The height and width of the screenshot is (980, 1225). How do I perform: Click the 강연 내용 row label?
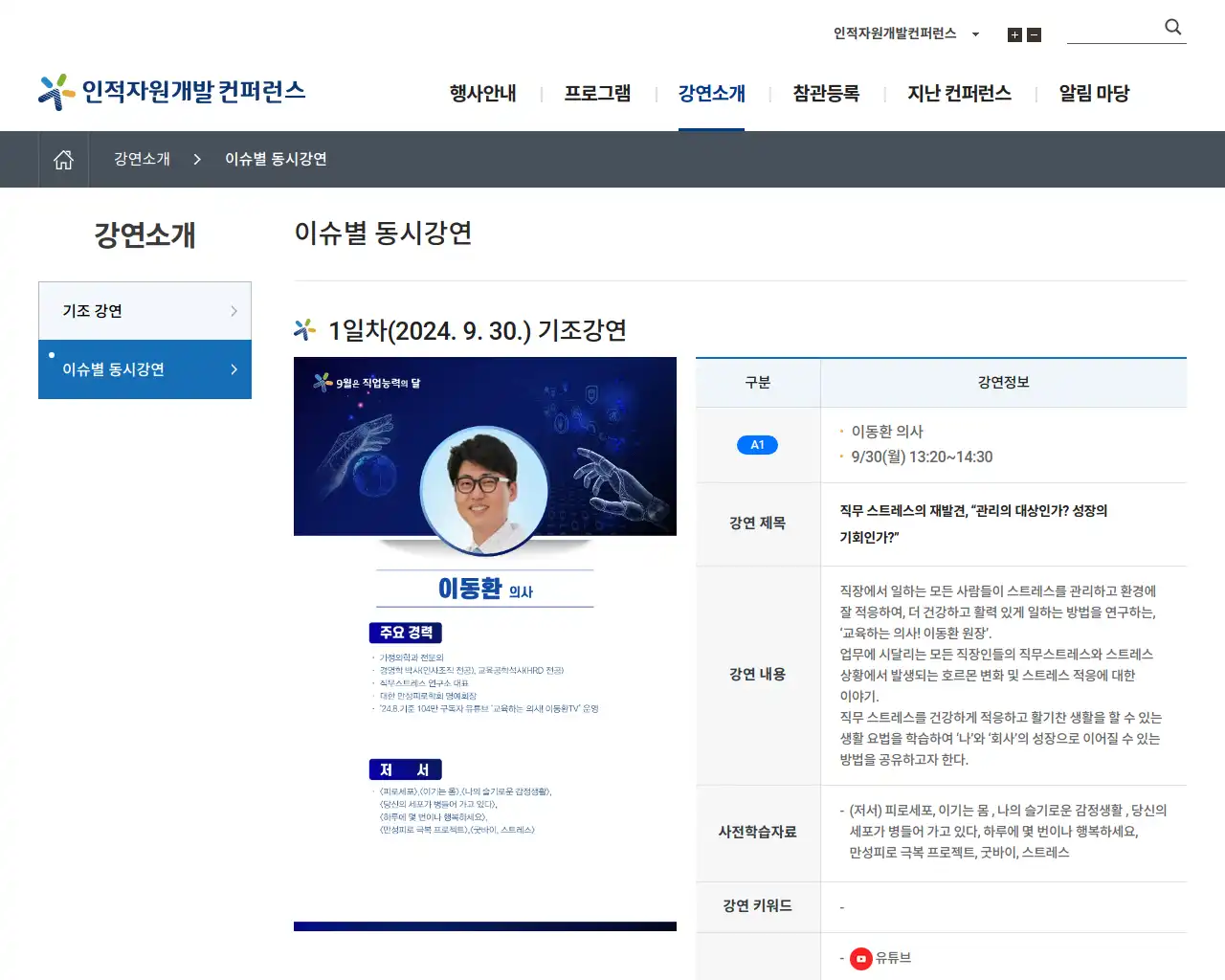[x=757, y=675]
